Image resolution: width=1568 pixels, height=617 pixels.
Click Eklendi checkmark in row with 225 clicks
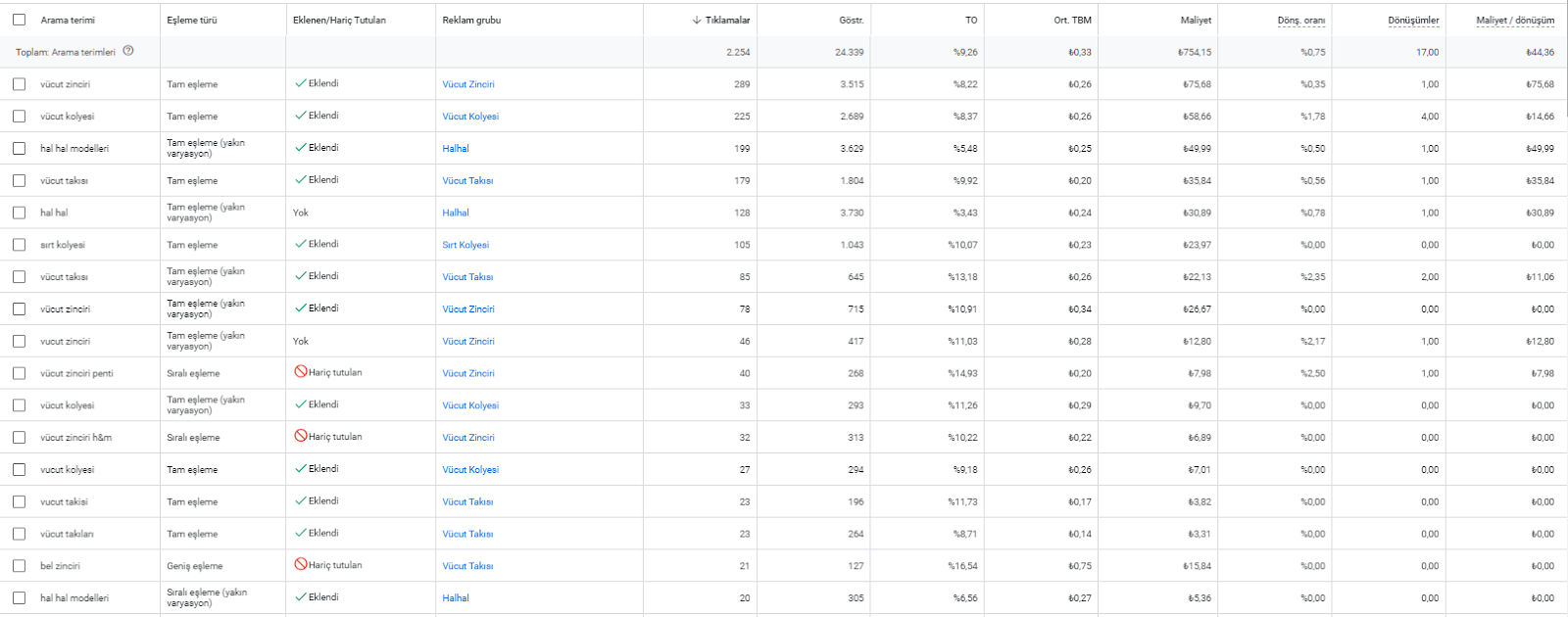coord(301,116)
